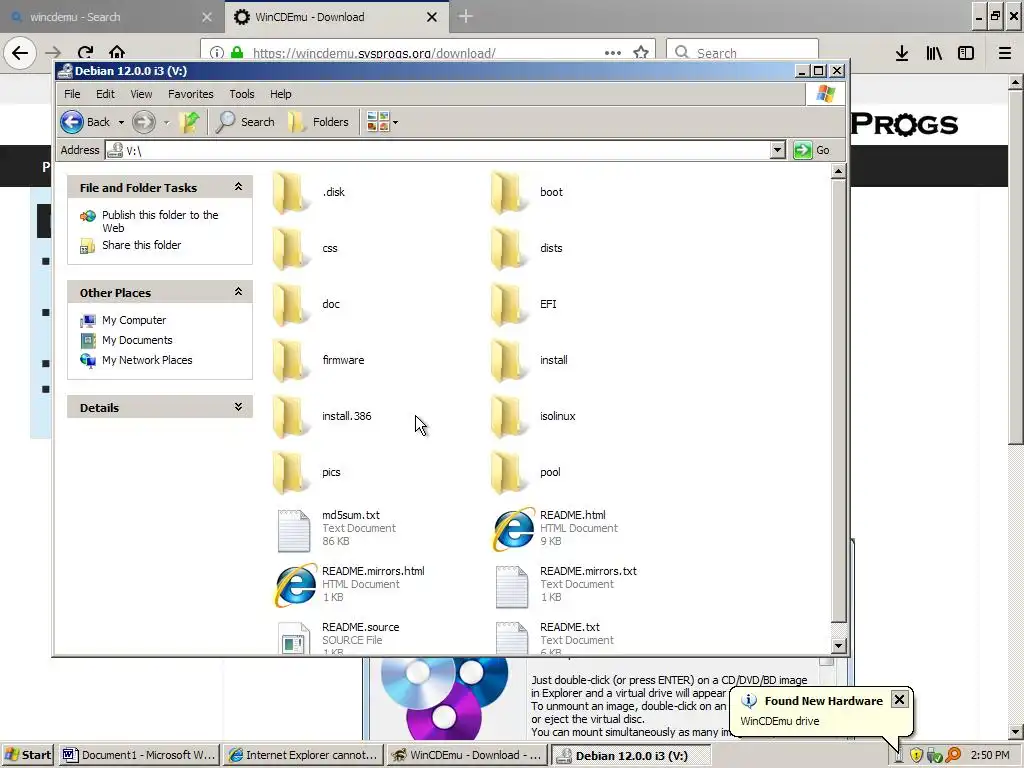This screenshot has width=1024, height=768.
Task: Select the install folder icon
Action: pyautogui.click(x=509, y=360)
